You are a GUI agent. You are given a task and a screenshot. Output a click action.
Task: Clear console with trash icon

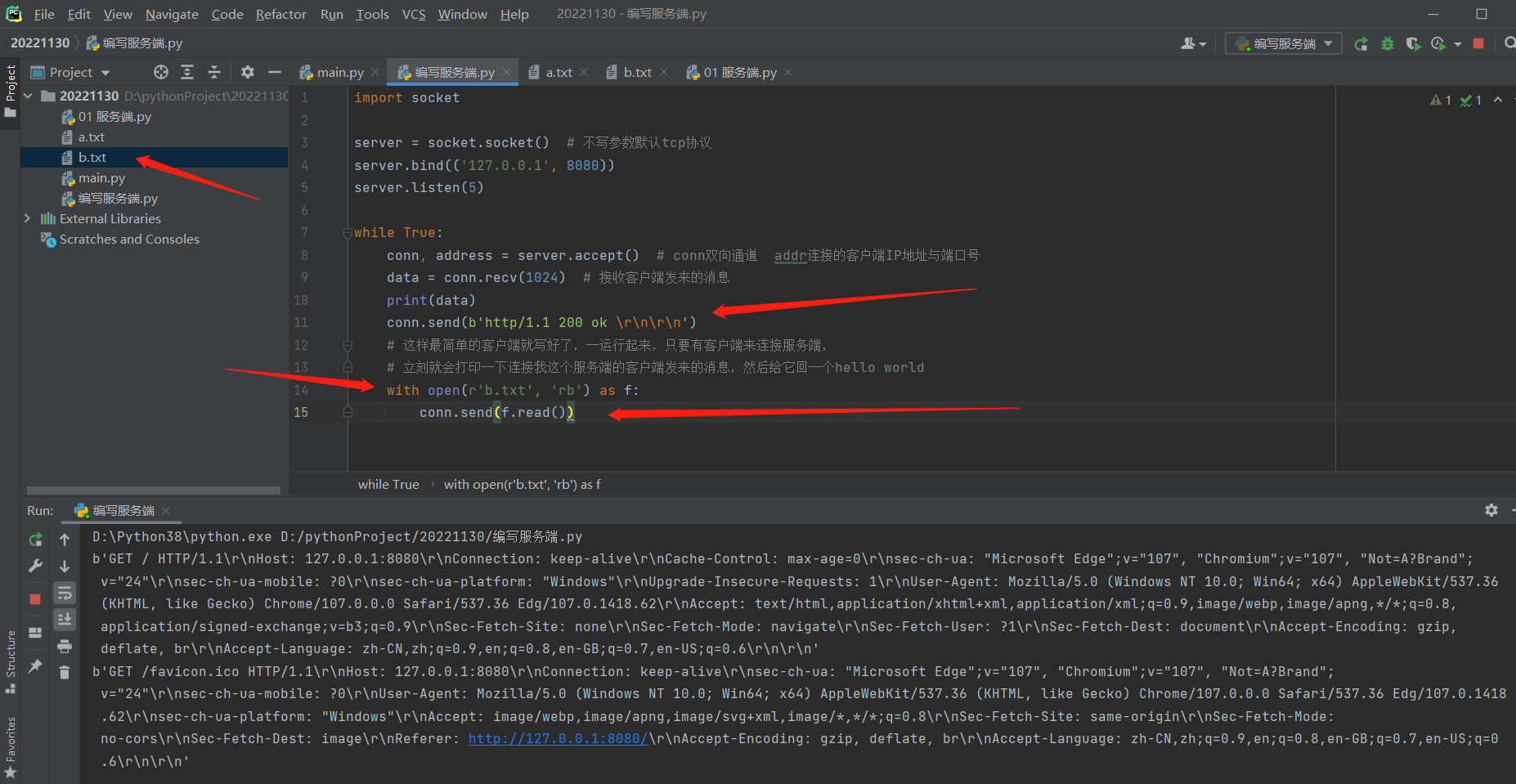(x=65, y=672)
